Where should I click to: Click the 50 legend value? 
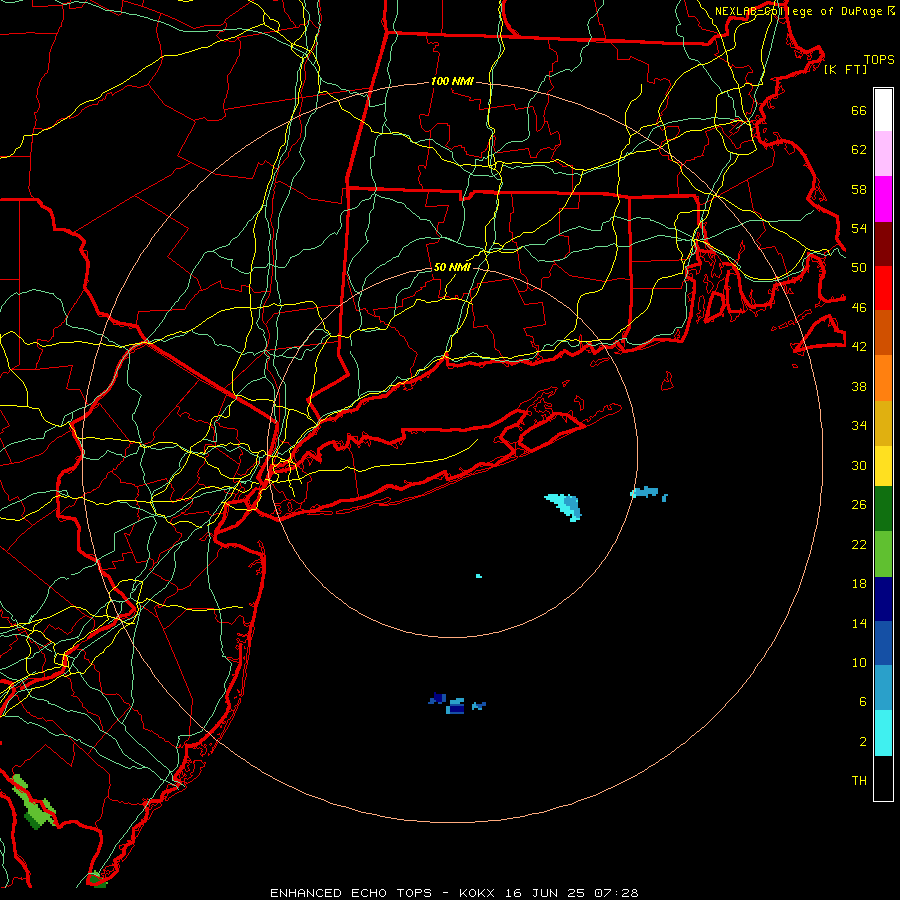[x=859, y=268]
